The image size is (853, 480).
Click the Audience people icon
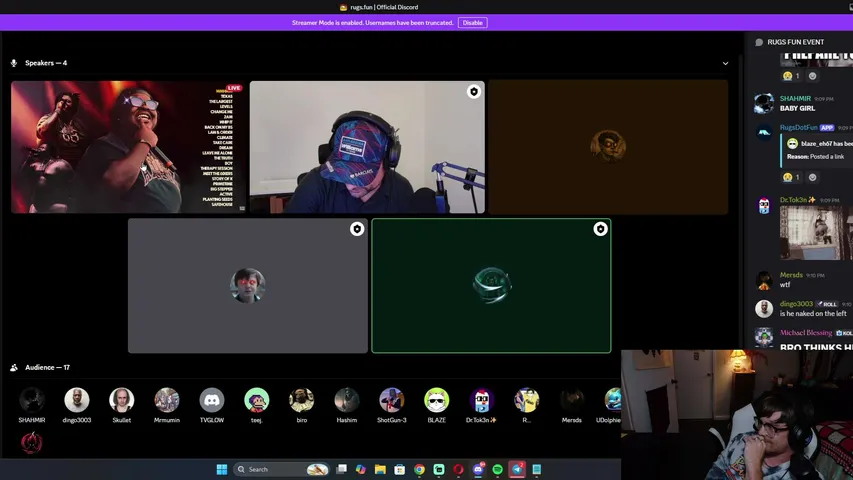[14, 367]
